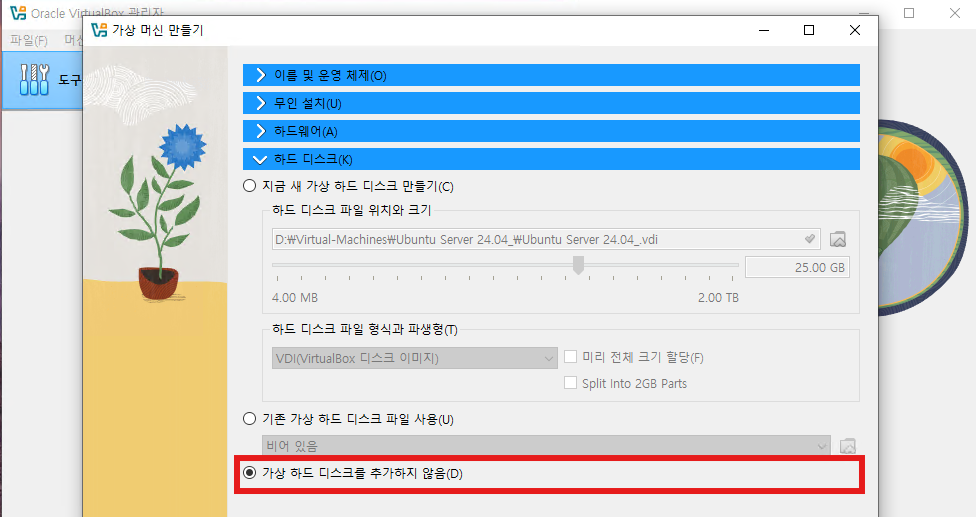The width and height of the screenshot is (976, 517).
Task: Click the 2.00 TB maximum size label
Action: pyautogui.click(x=718, y=297)
